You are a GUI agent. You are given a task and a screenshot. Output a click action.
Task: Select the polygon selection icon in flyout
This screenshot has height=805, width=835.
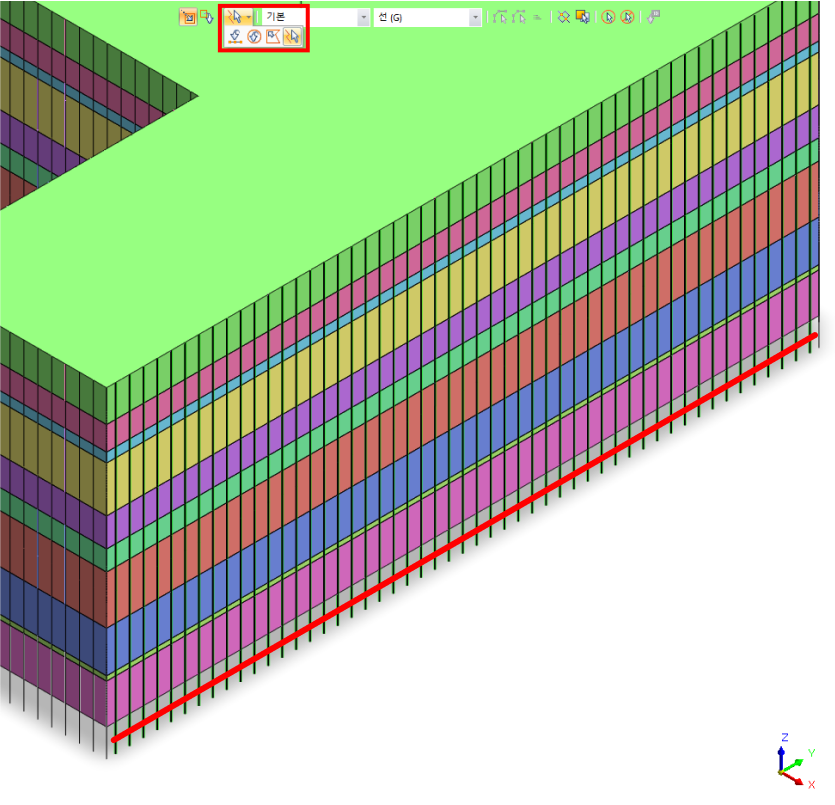(x=273, y=36)
